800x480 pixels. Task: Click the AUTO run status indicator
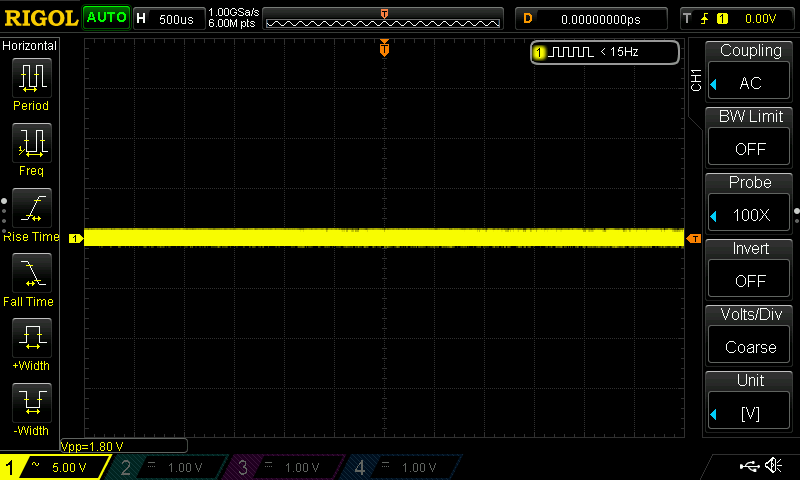pos(106,18)
